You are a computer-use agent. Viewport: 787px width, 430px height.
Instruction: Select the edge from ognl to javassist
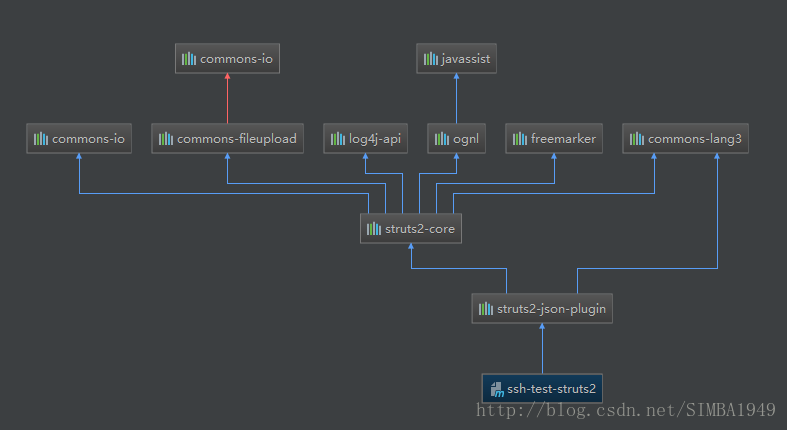tap(456, 98)
